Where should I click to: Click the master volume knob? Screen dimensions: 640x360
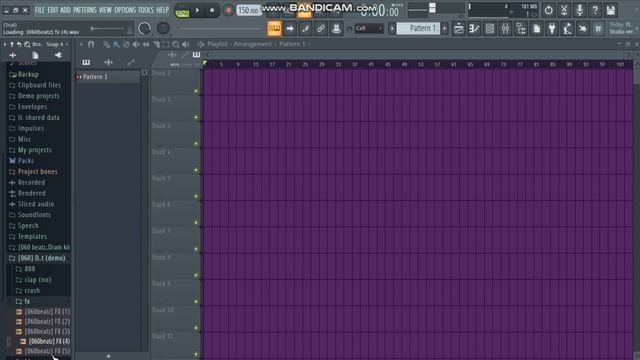click(144, 29)
